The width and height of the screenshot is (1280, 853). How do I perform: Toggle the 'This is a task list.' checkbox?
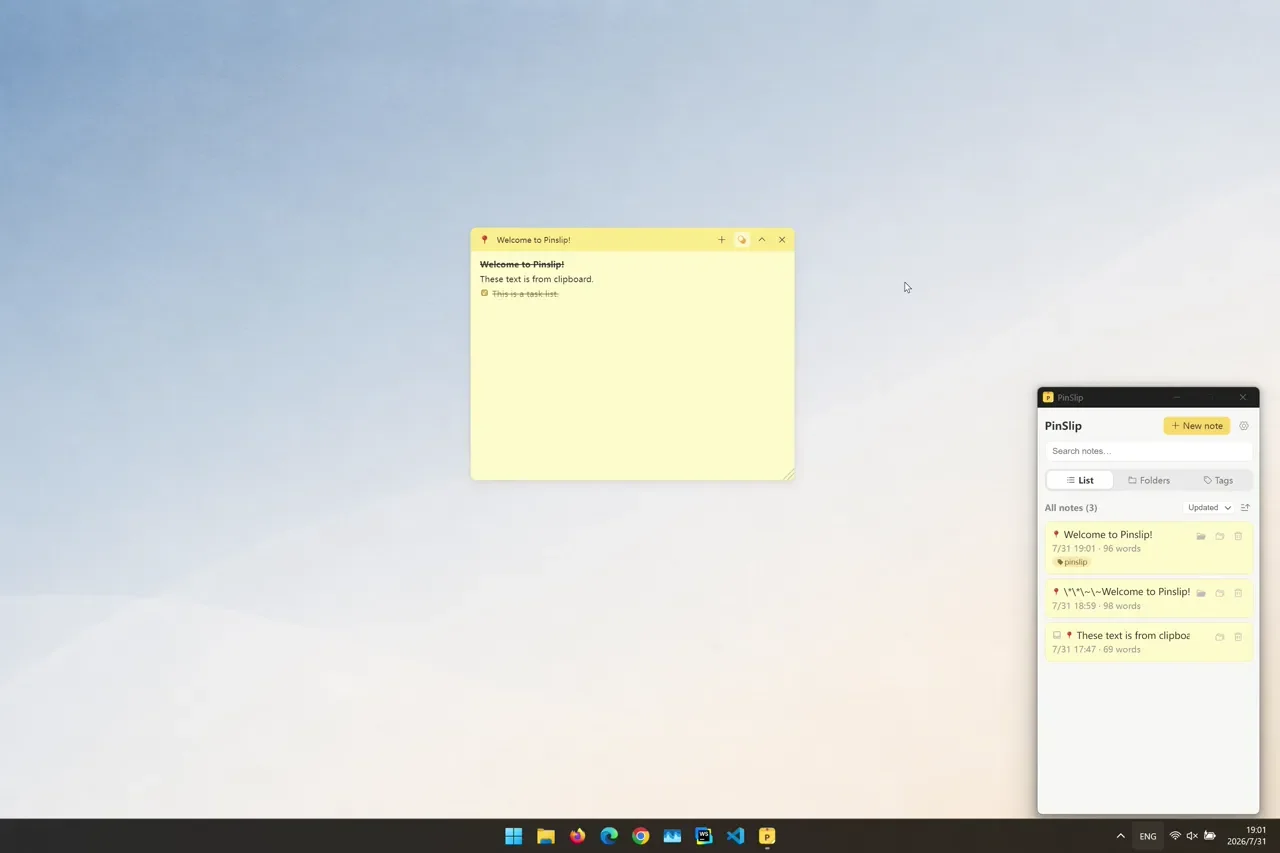click(x=485, y=293)
